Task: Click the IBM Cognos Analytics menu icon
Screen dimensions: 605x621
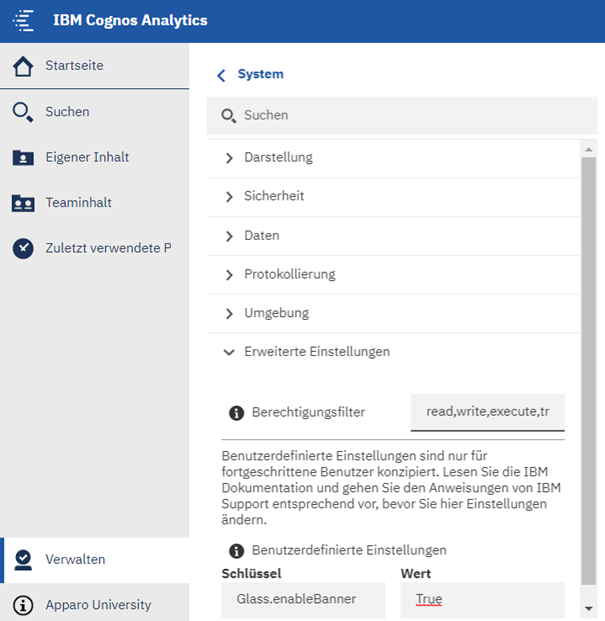Action: point(23,21)
